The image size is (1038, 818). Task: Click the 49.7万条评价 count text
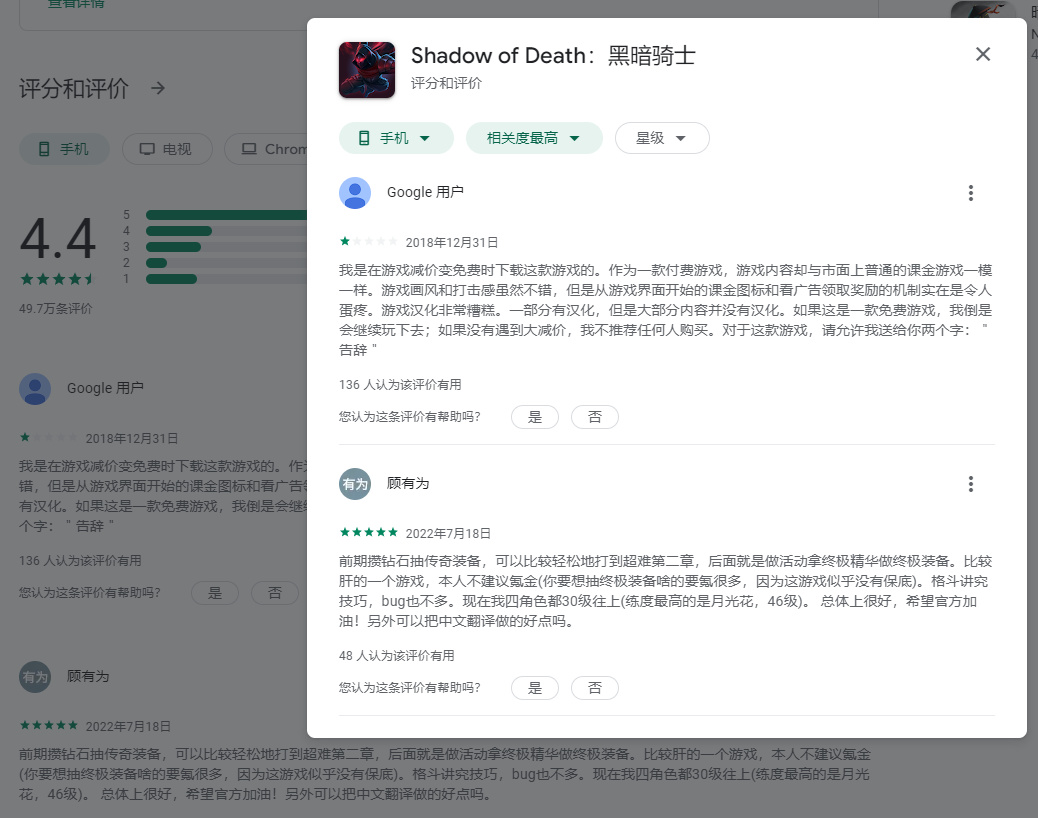click(x=56, y=308)
